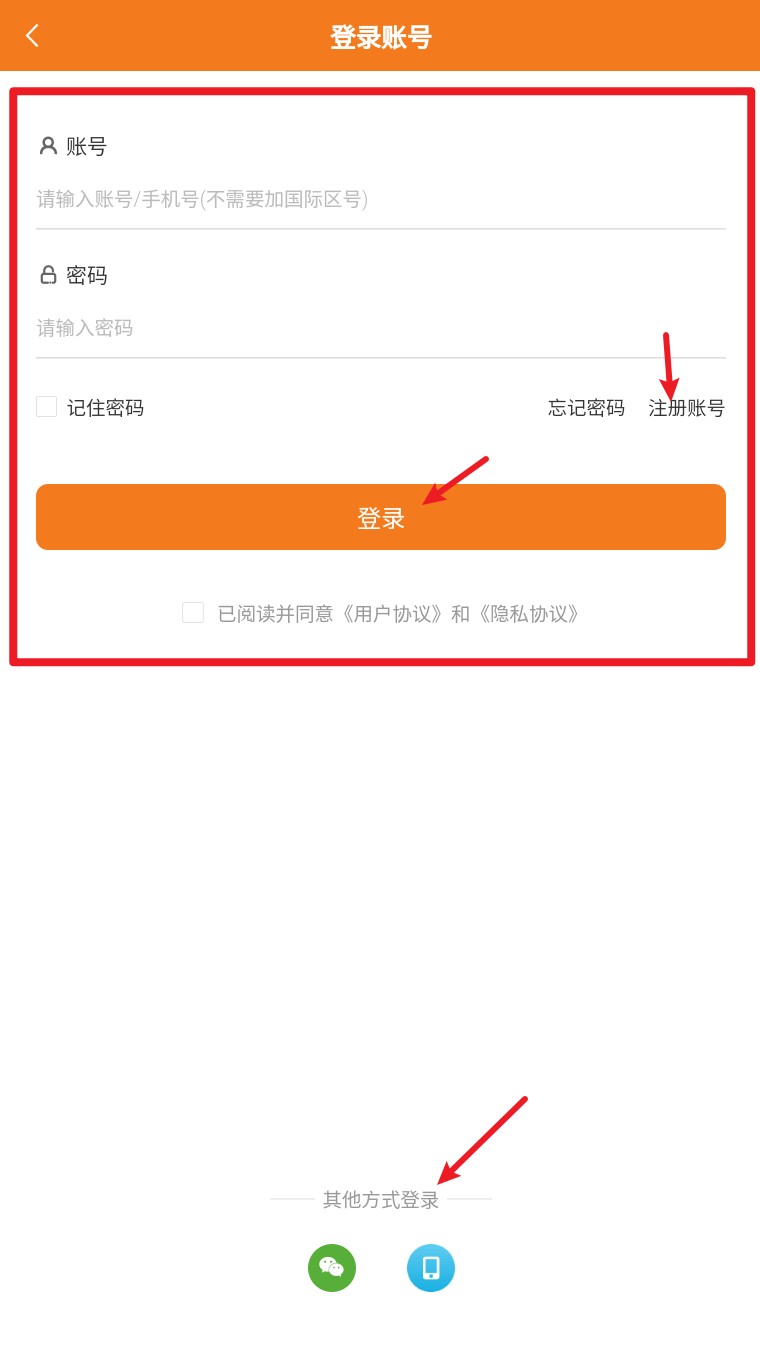The height and width of the screenshot is (1355, 760).
Task: Tap the 已阅读并同意 agreement text
Action: 276,614
